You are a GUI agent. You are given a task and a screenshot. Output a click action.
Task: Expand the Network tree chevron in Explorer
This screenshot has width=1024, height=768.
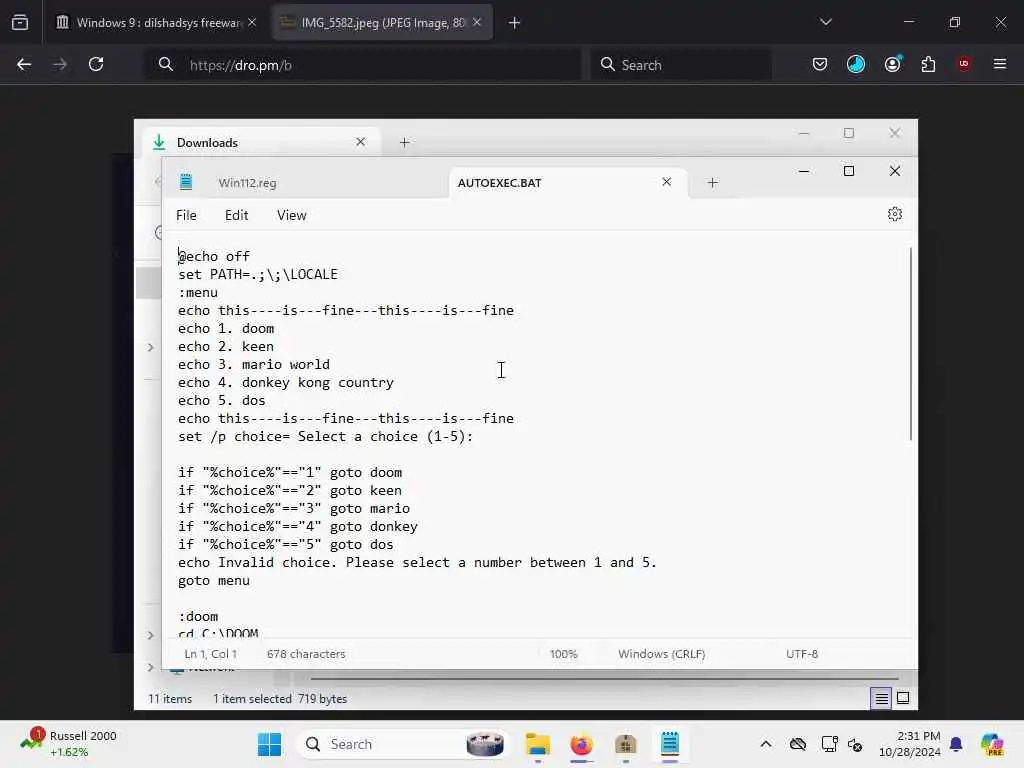(x=150, y=667)
